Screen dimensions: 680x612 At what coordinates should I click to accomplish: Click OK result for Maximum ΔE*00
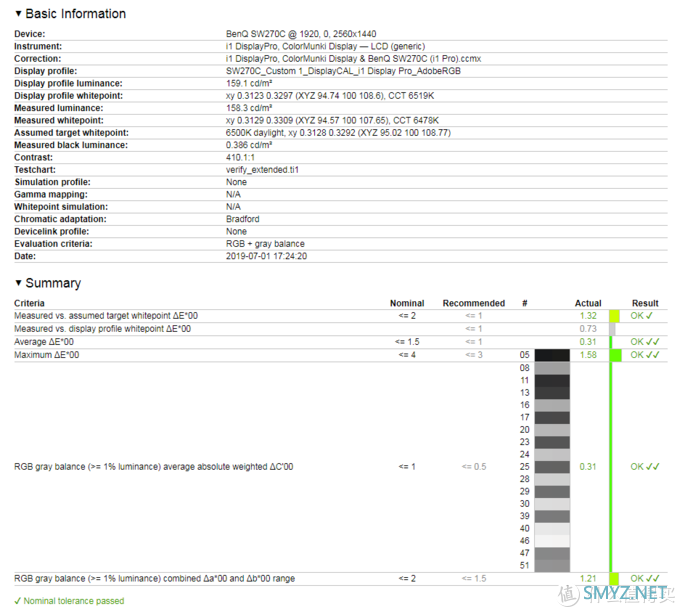[x=645, y=355]
